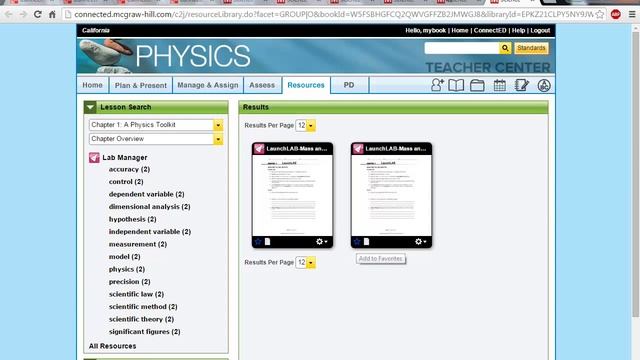Open the Help link

tap(518, 31)
